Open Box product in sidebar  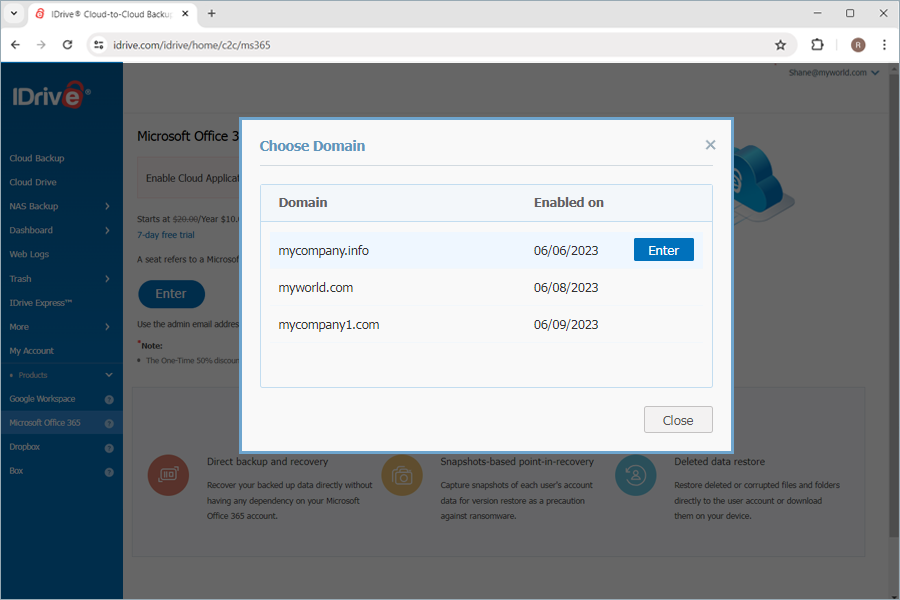point(16,471)
